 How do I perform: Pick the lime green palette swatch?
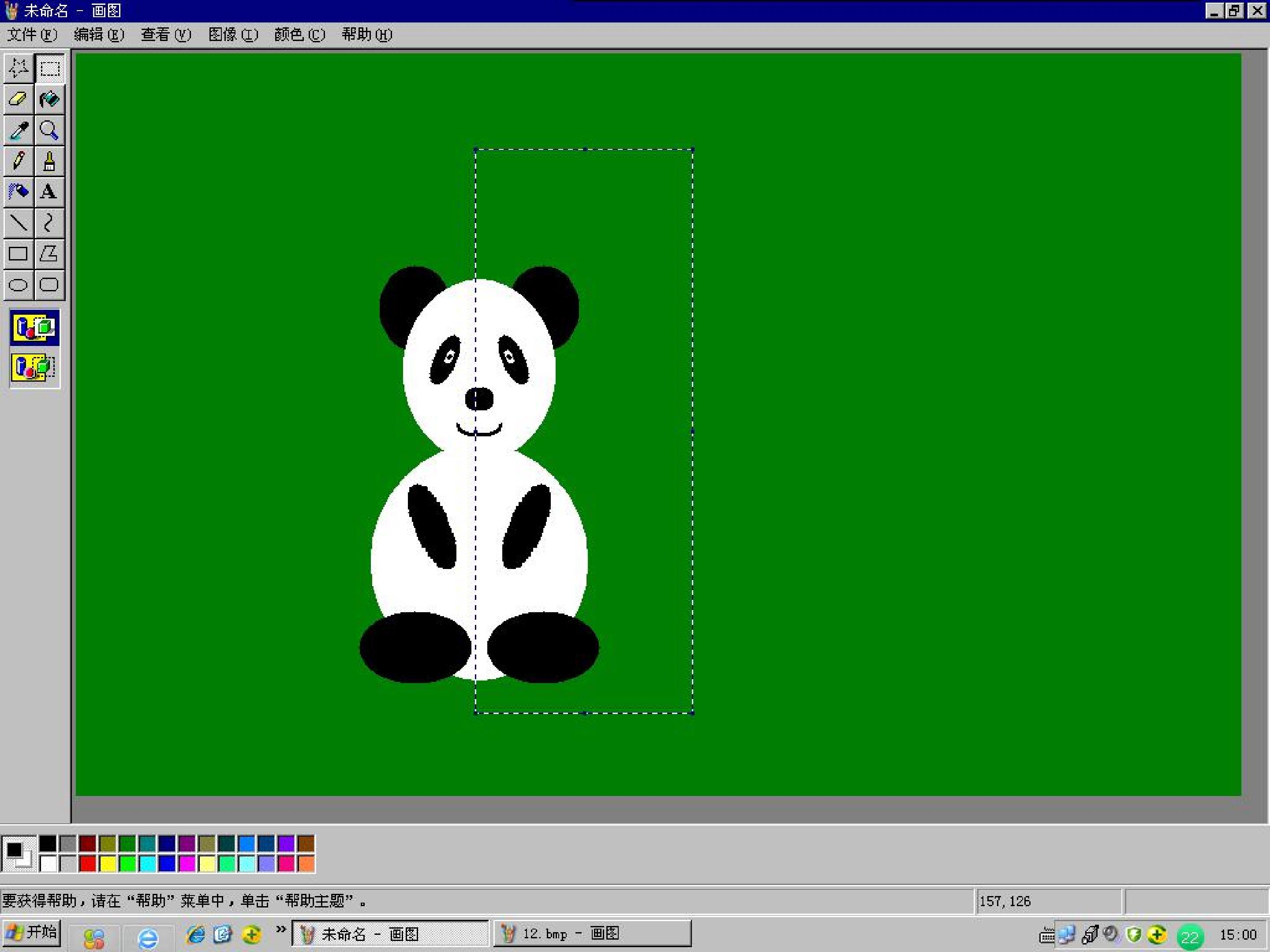(x=127, y=863)
